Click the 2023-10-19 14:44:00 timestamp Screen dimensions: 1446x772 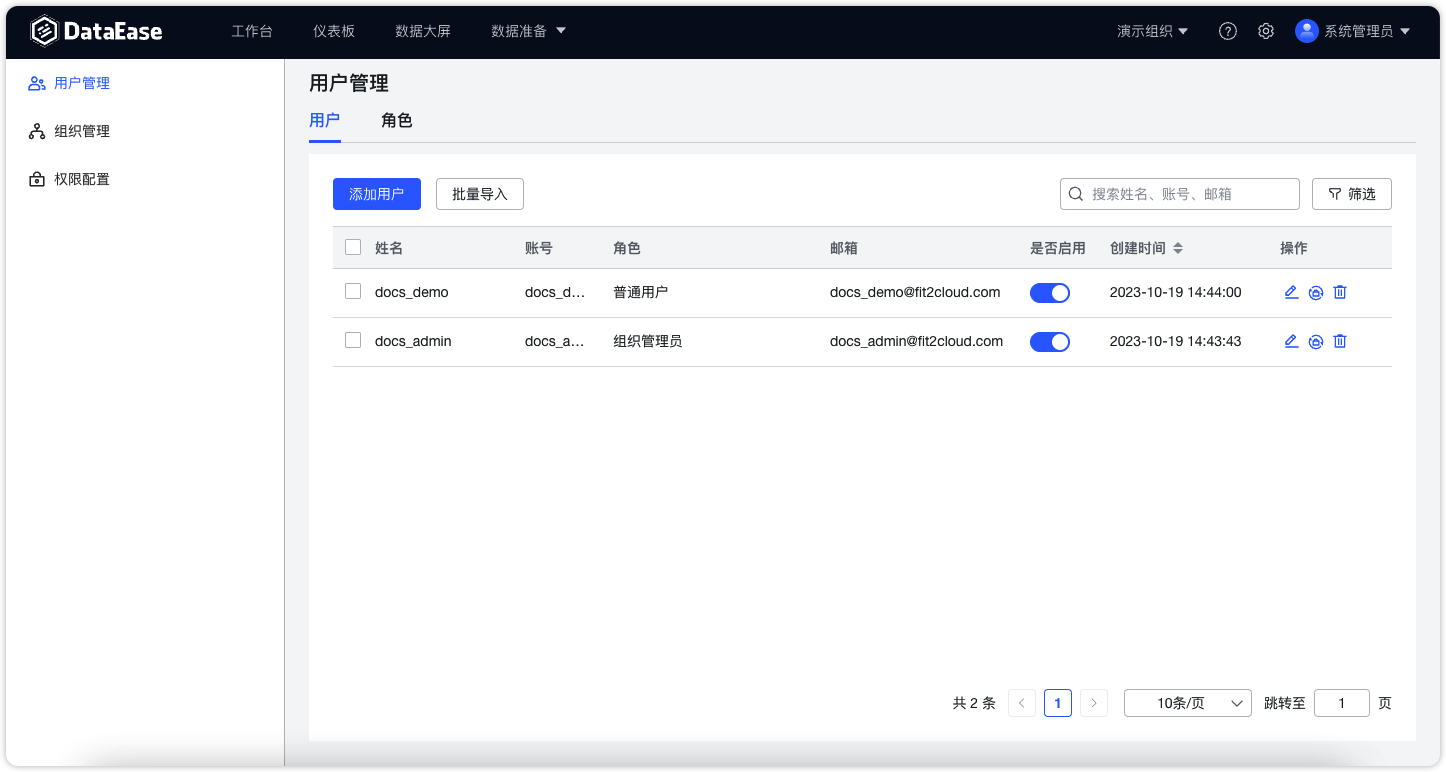click(1176, 292)
